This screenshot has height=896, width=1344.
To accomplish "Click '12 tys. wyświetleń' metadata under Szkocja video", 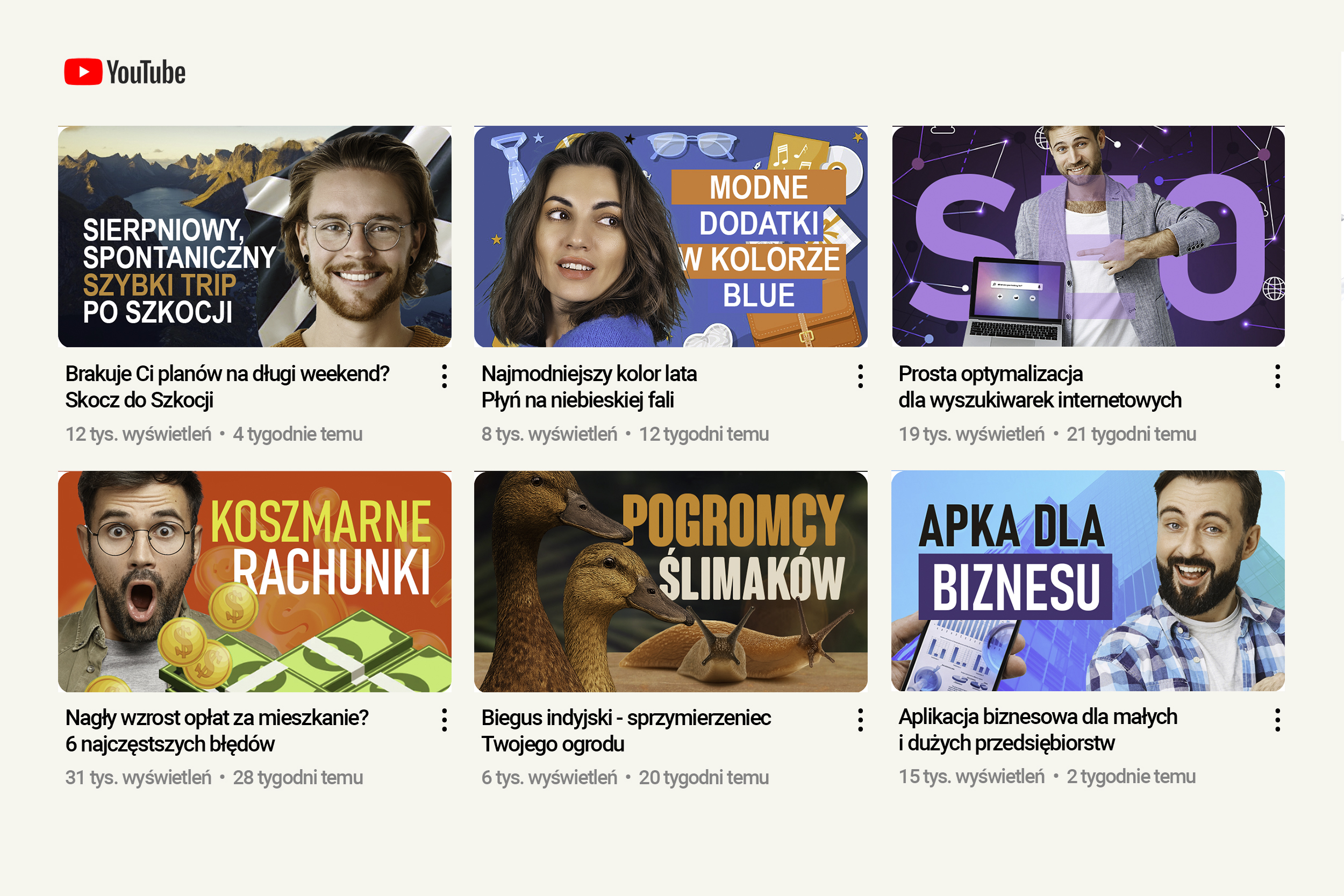I will (x=138, y=434).
